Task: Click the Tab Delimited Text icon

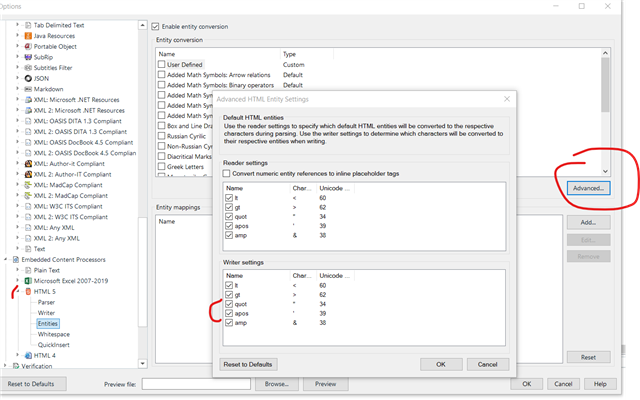Action: (x=28, y=25)
